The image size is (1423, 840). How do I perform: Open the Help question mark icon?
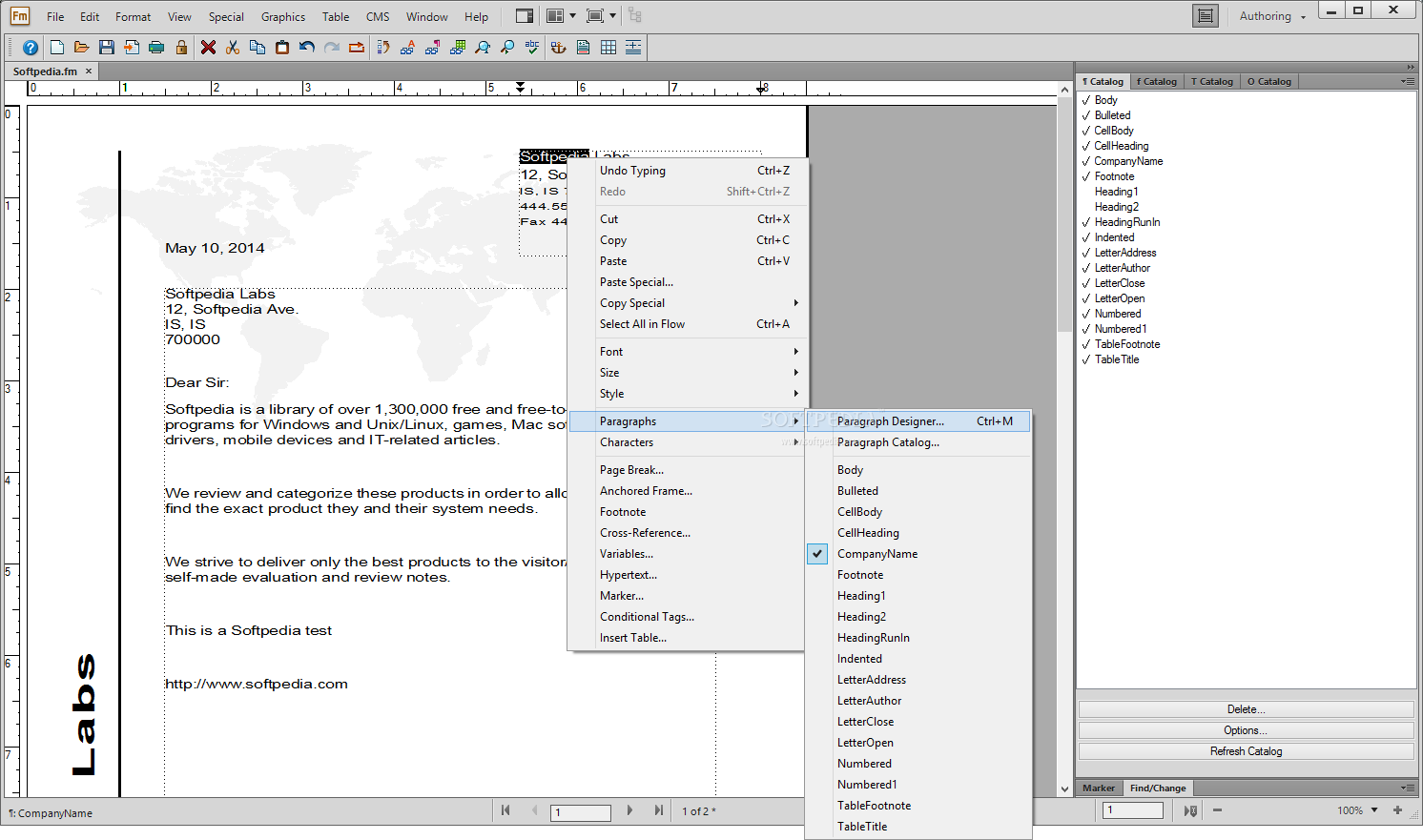click(x=31, y=48)
